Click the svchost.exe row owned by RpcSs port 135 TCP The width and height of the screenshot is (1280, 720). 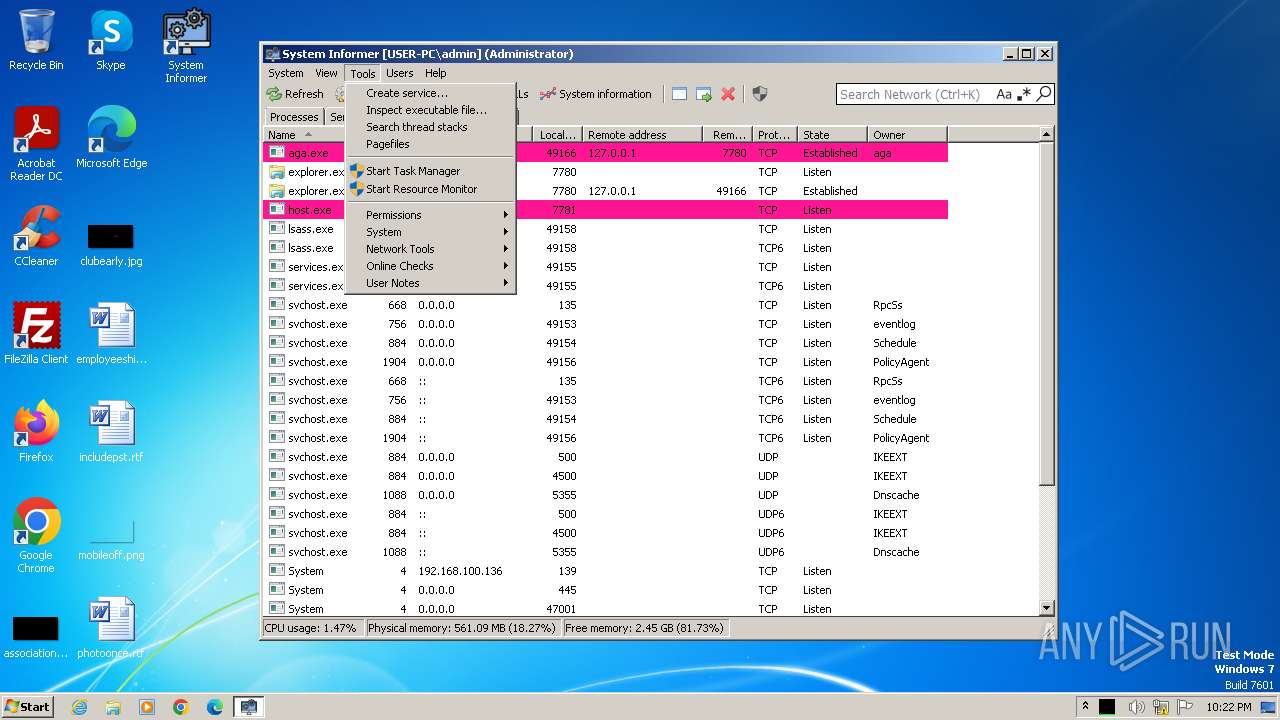point(605,305)
